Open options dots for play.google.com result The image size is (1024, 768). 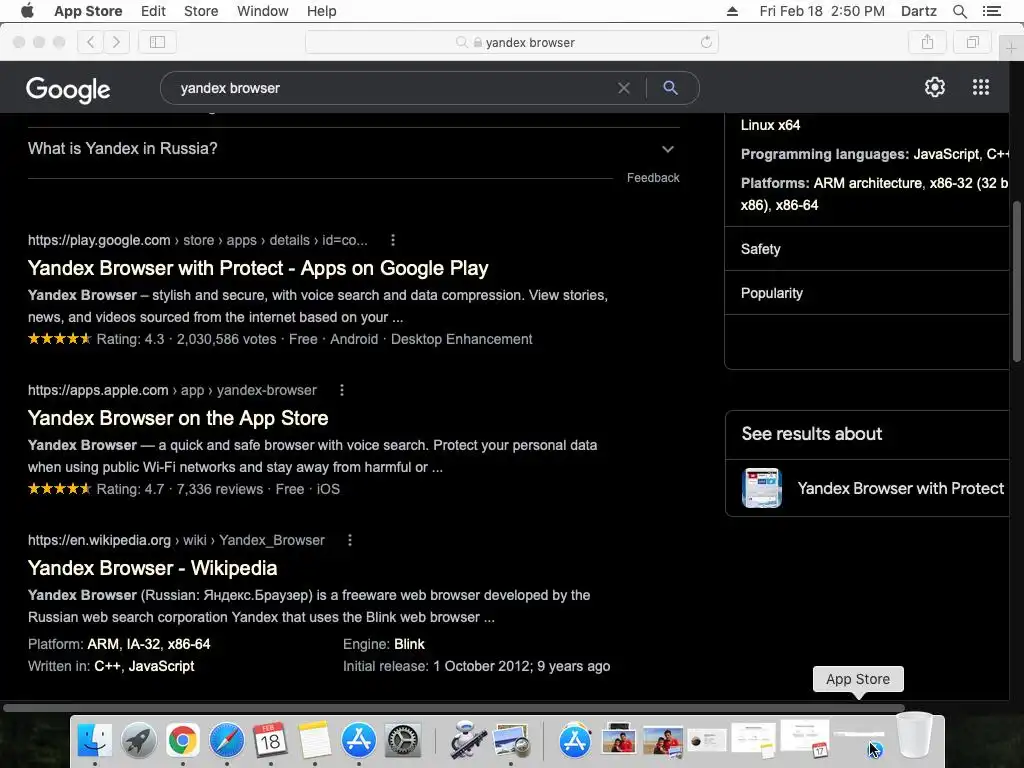[x=392, y=240]
